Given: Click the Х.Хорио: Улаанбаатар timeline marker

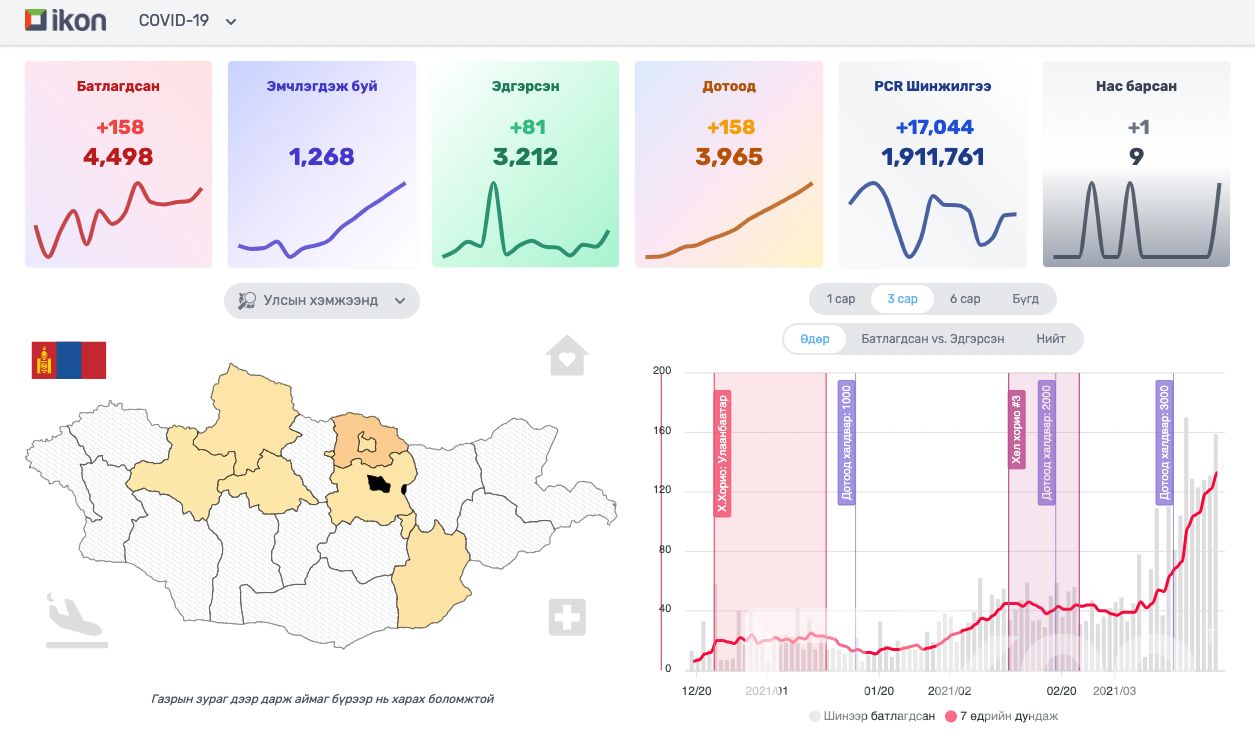Looking at the screenshot, I should 722,454.
